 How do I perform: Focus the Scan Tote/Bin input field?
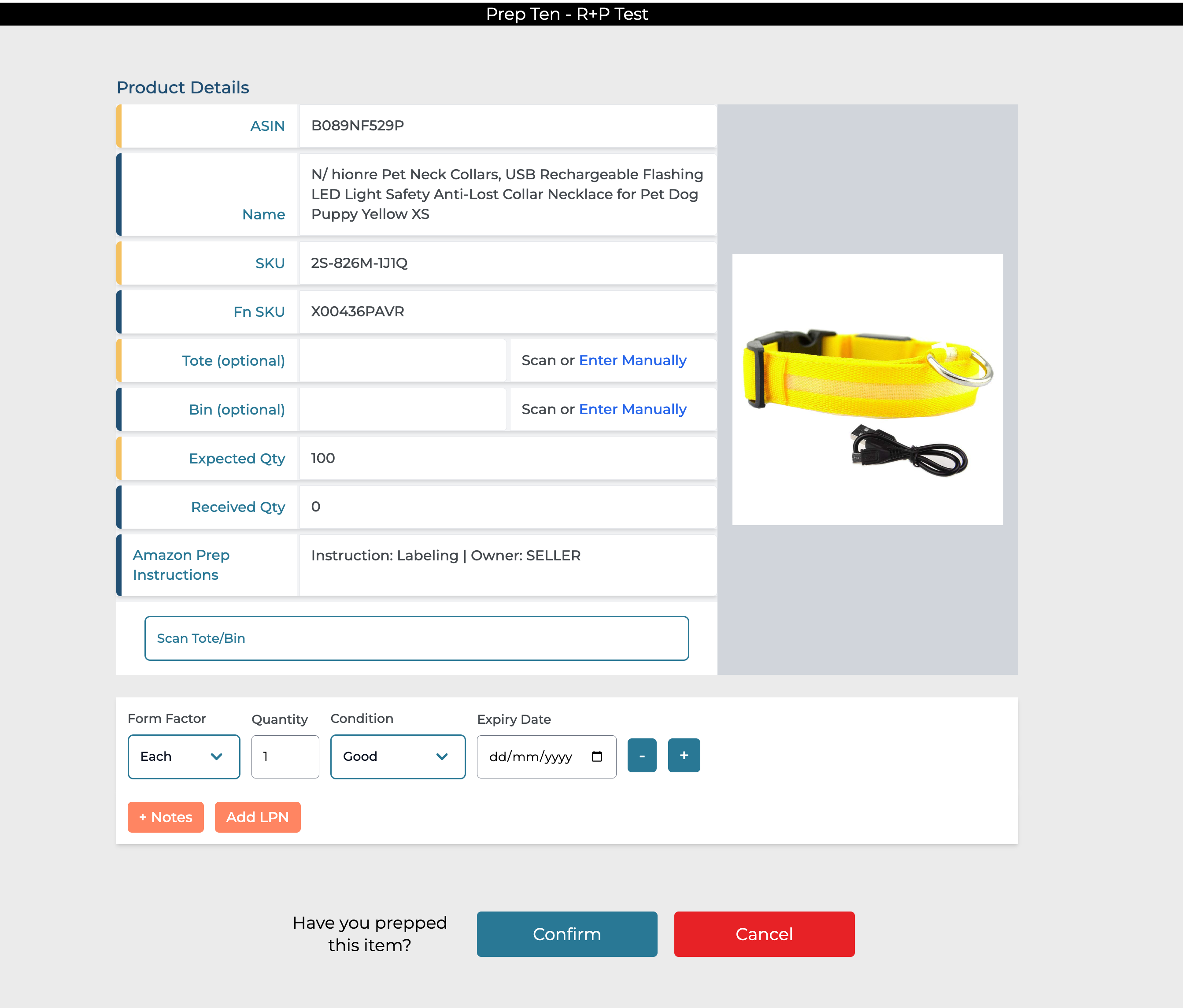tap(416, 638)
